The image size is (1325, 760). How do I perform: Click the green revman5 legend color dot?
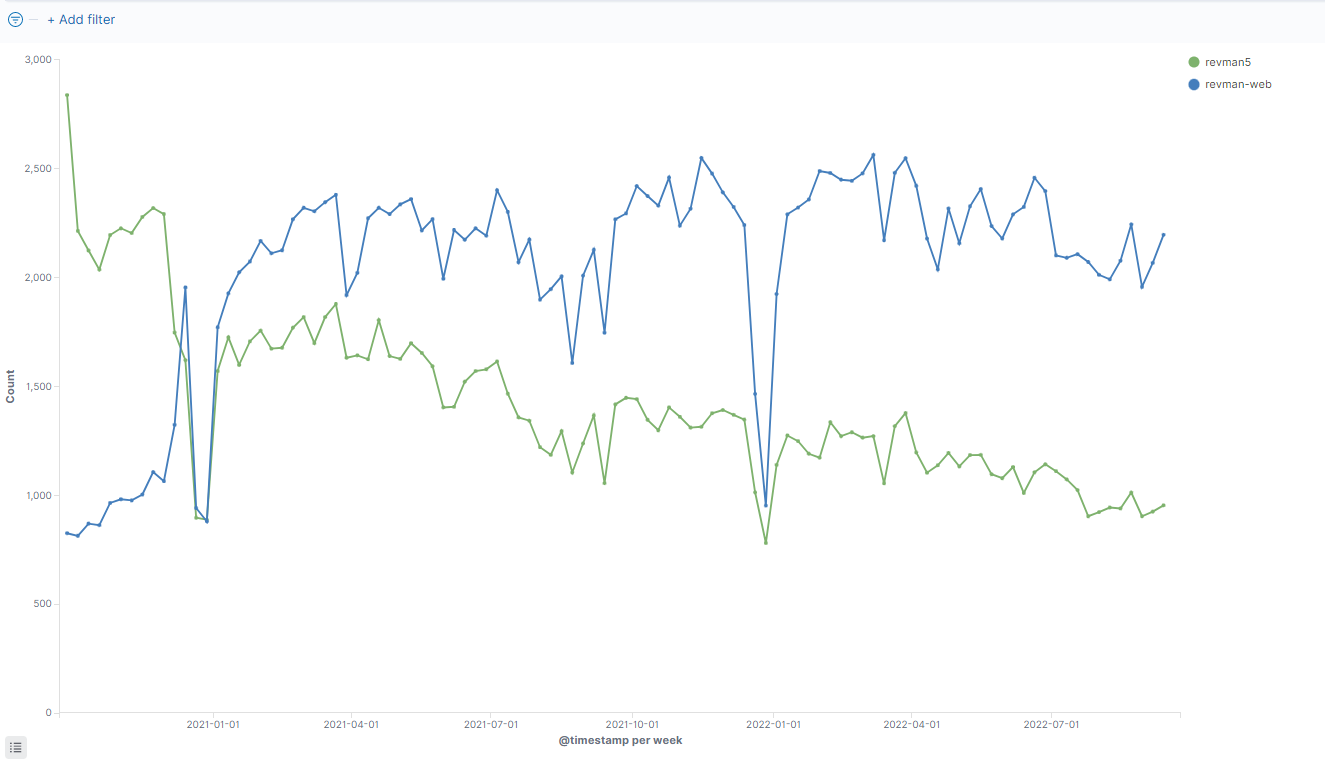[1193, 62]
